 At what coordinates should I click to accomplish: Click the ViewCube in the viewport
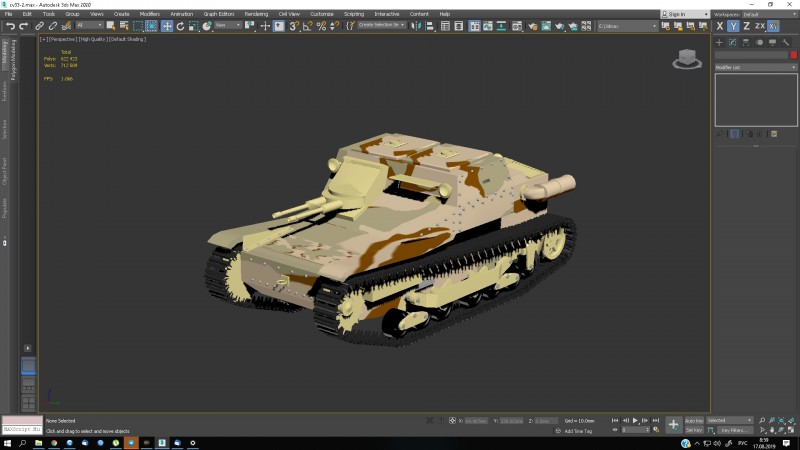click(x=687, y=59)
